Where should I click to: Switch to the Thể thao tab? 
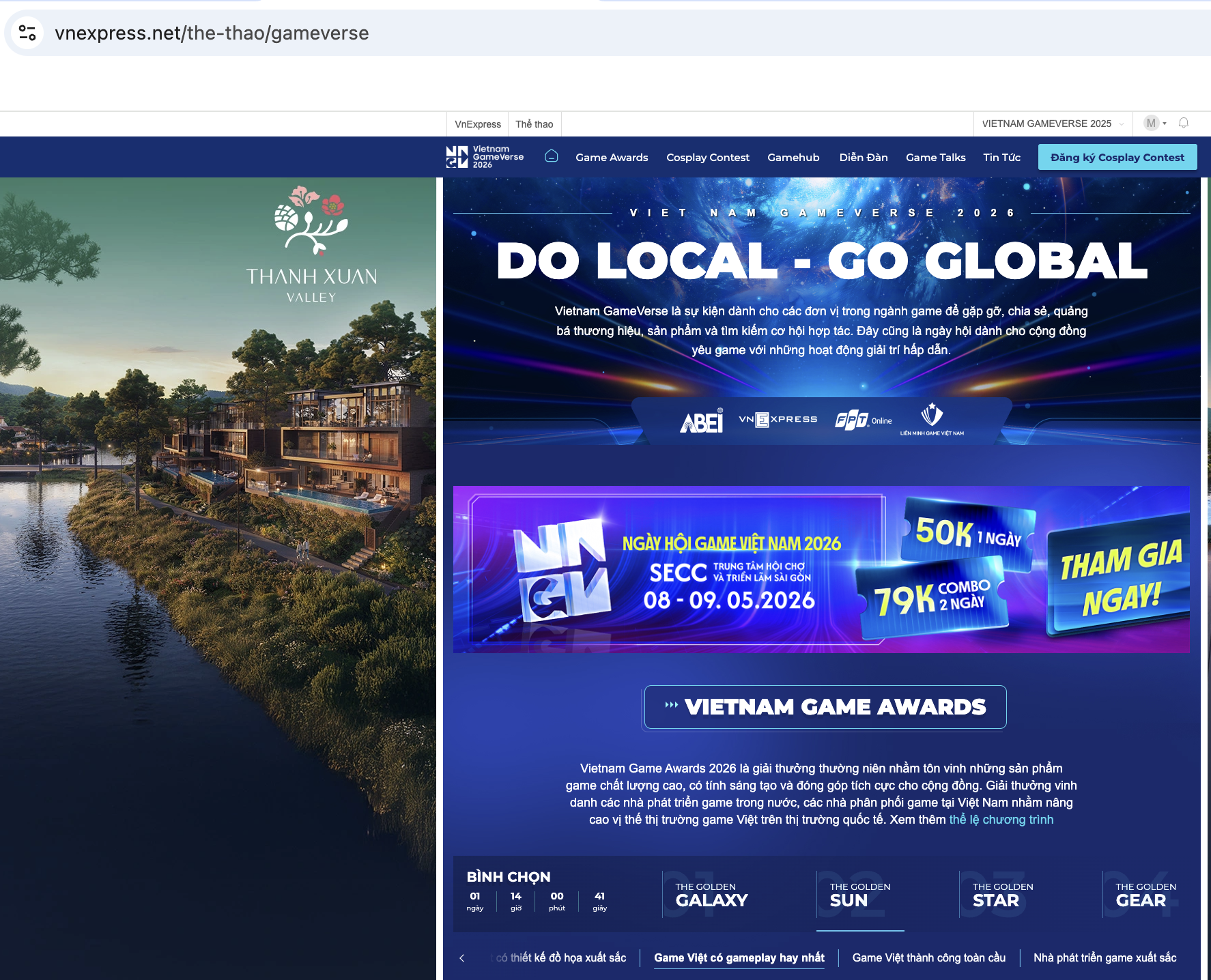click(x=535, y=124)
